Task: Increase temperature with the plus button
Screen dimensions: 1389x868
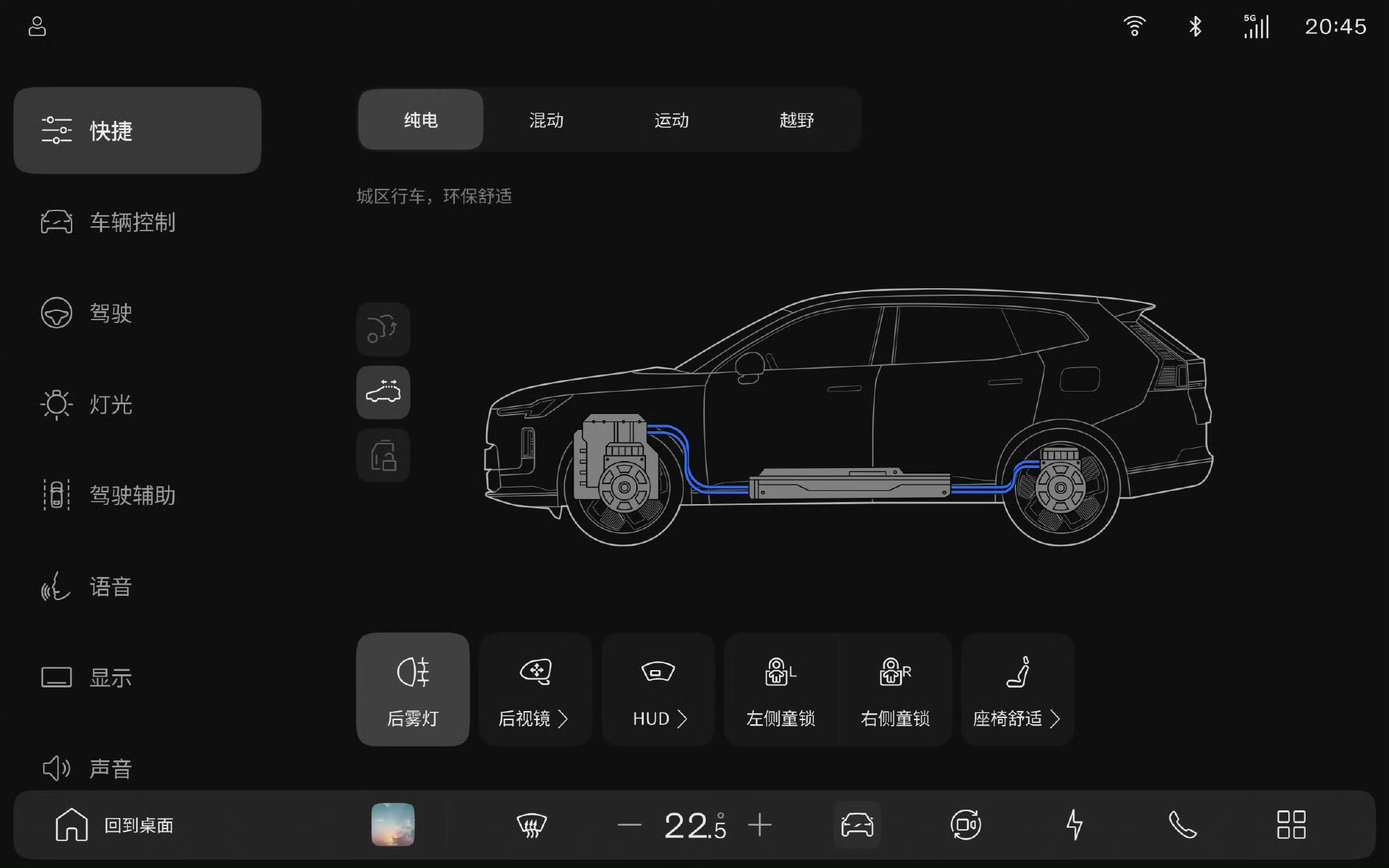Action: coord(760,825)
